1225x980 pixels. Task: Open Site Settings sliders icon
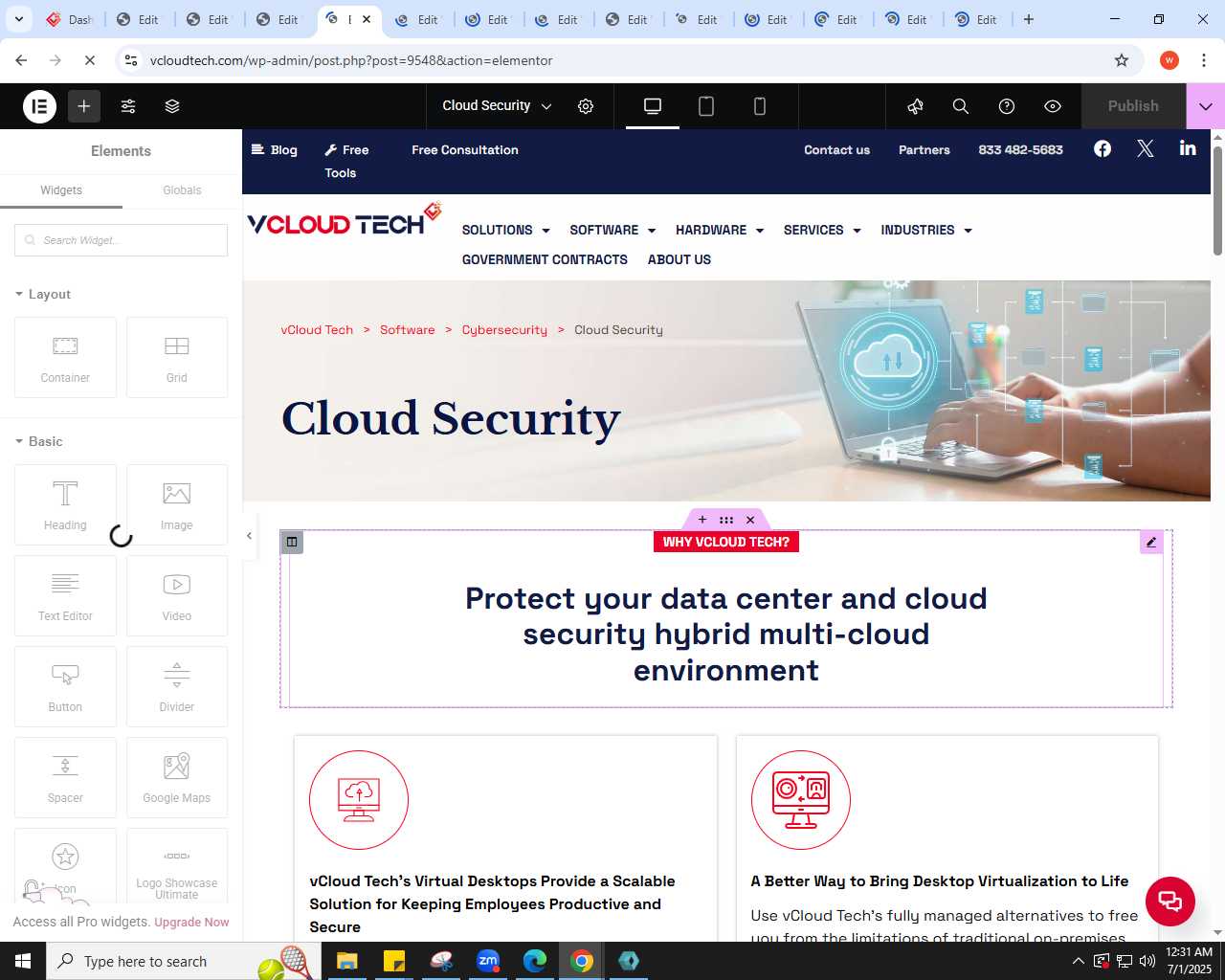[128, 106]
